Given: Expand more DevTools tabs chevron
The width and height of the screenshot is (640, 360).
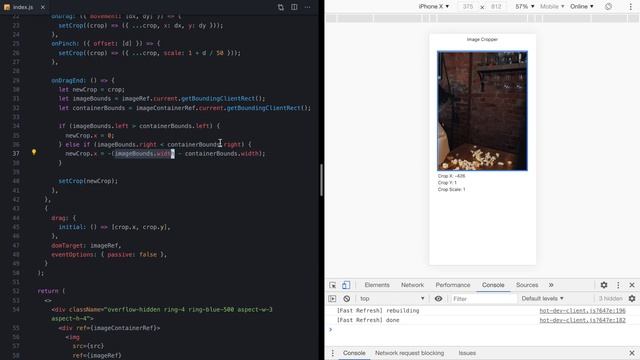Looking at the screenshot, I should (551, 285).
